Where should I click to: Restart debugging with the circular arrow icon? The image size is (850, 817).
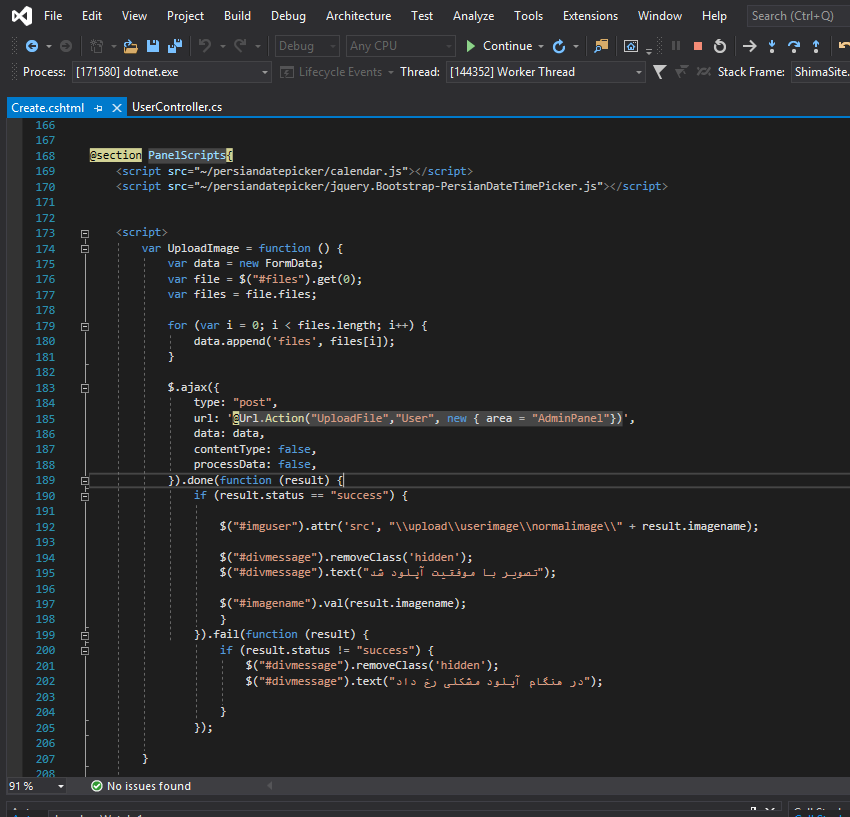pos(720,46)
